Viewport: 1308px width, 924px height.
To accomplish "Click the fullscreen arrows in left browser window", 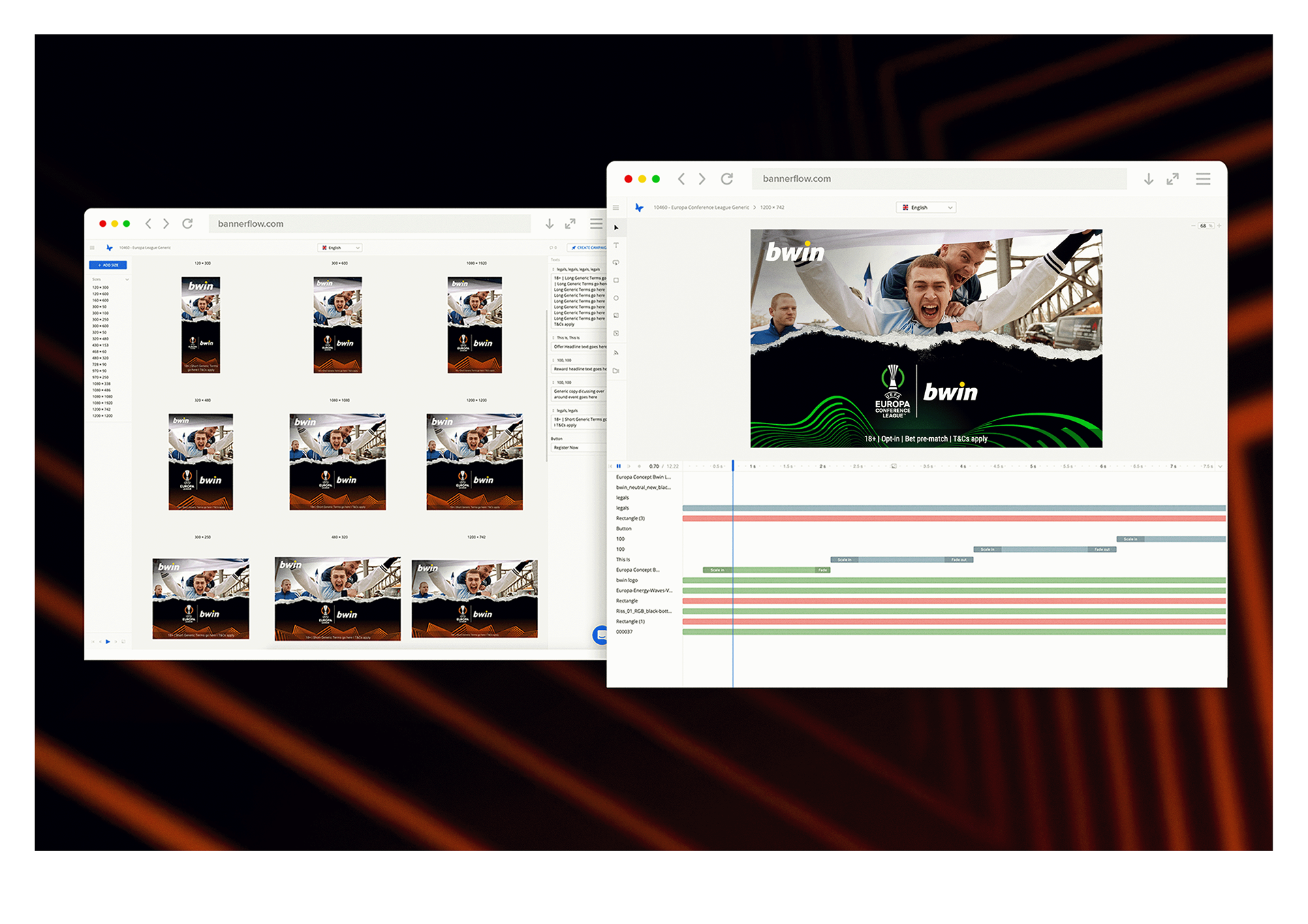I will (x=570, y=223).
